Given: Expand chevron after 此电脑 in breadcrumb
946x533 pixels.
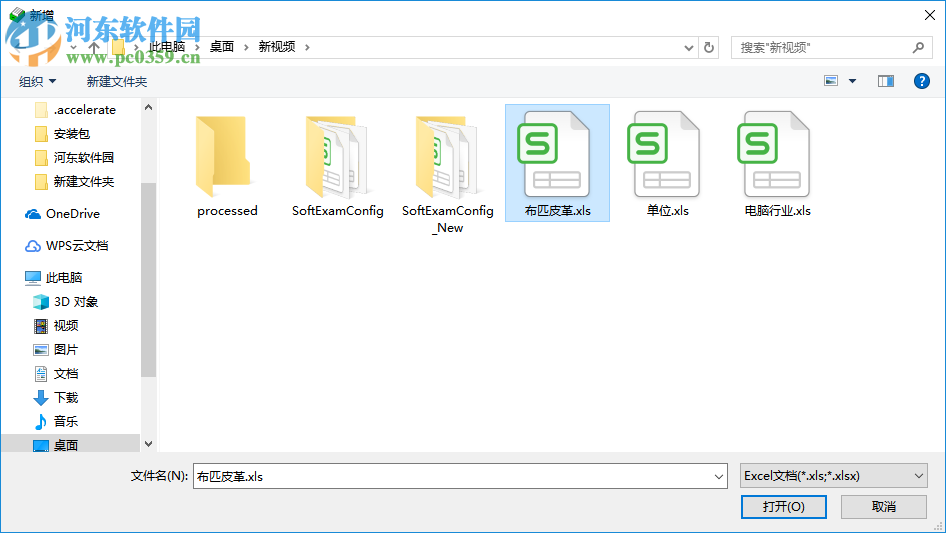Looking at the screenshot, I should [197, 47].
